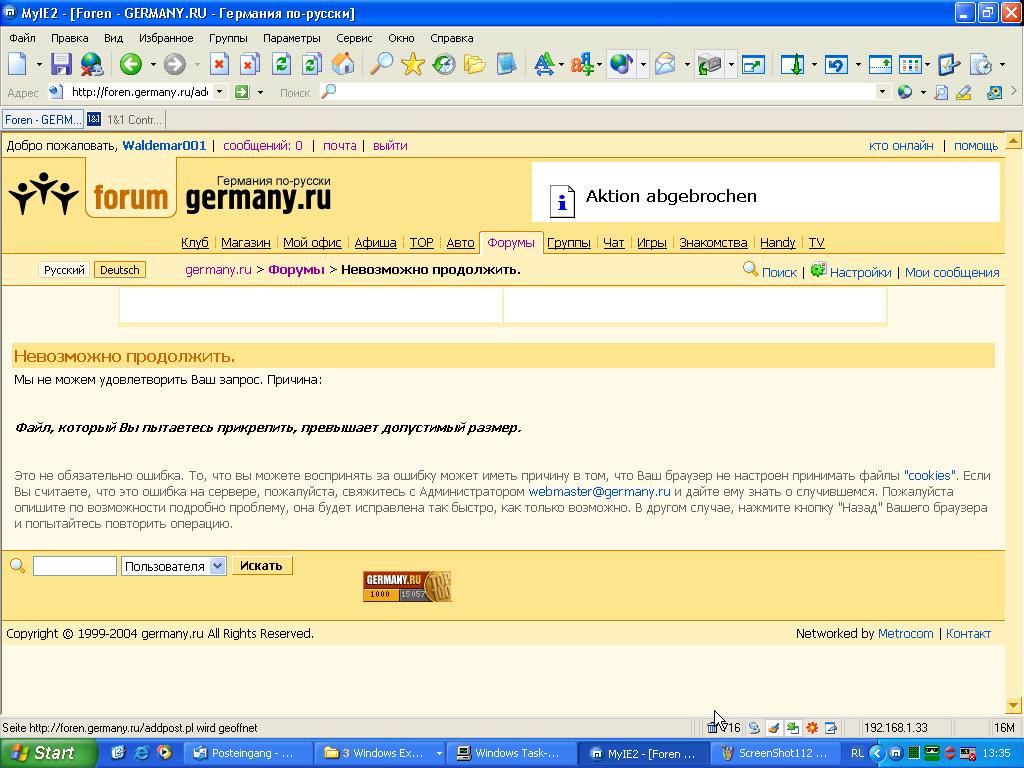Open Favorites with the star icon

click(412, 65)
